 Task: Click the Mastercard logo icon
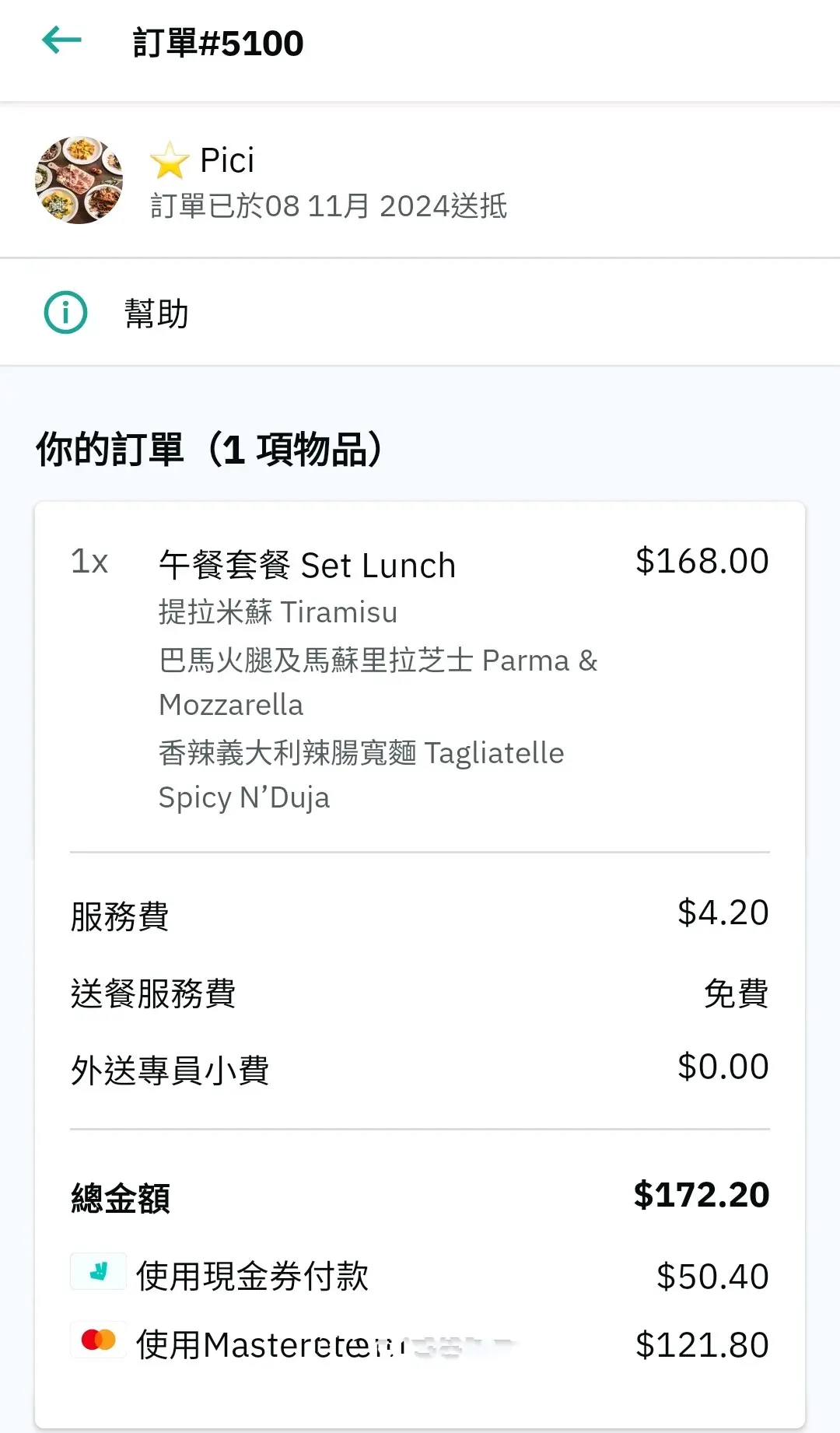tap(98, 1340)
